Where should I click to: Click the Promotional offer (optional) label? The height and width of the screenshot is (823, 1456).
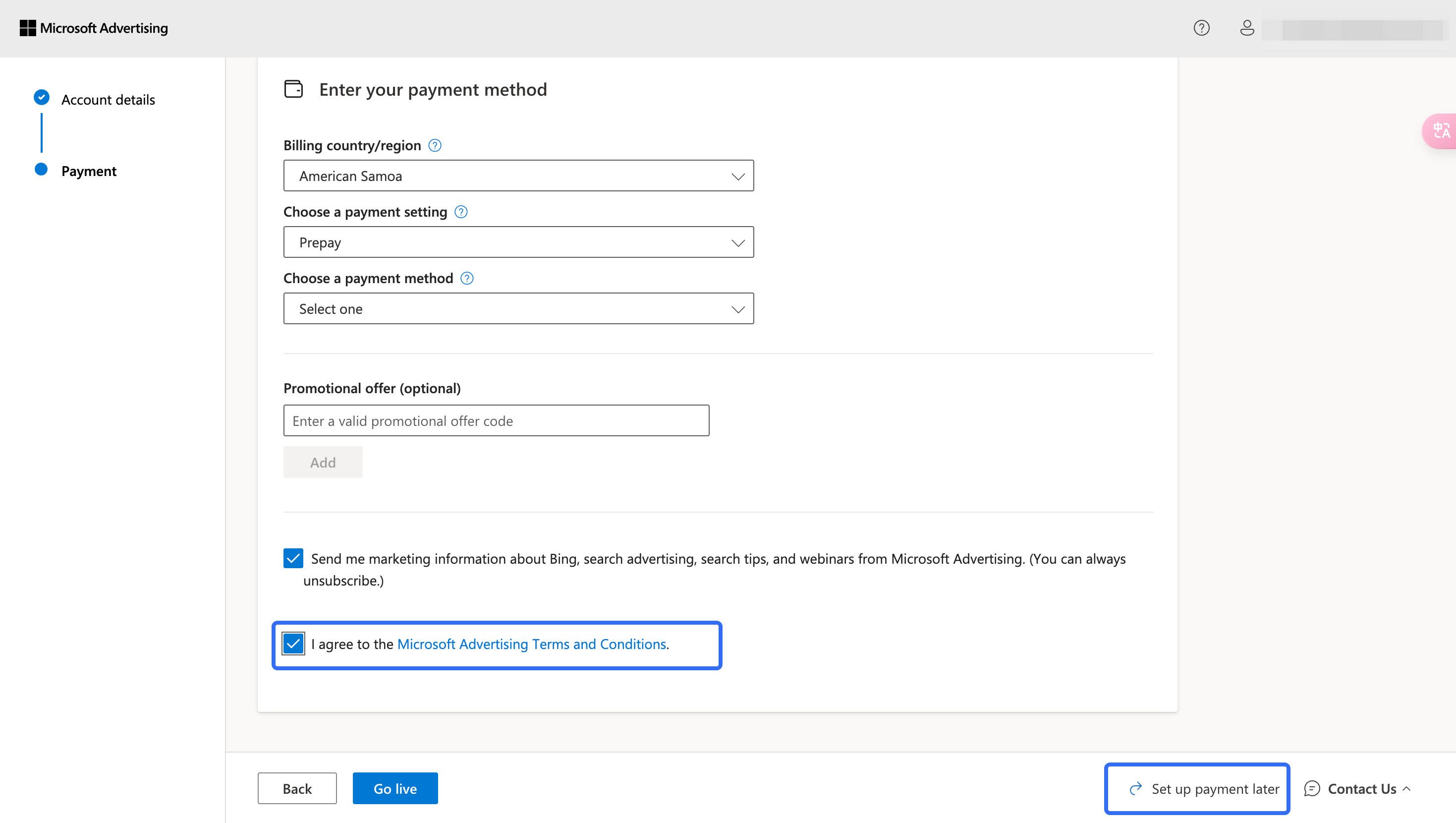point(372,388)
